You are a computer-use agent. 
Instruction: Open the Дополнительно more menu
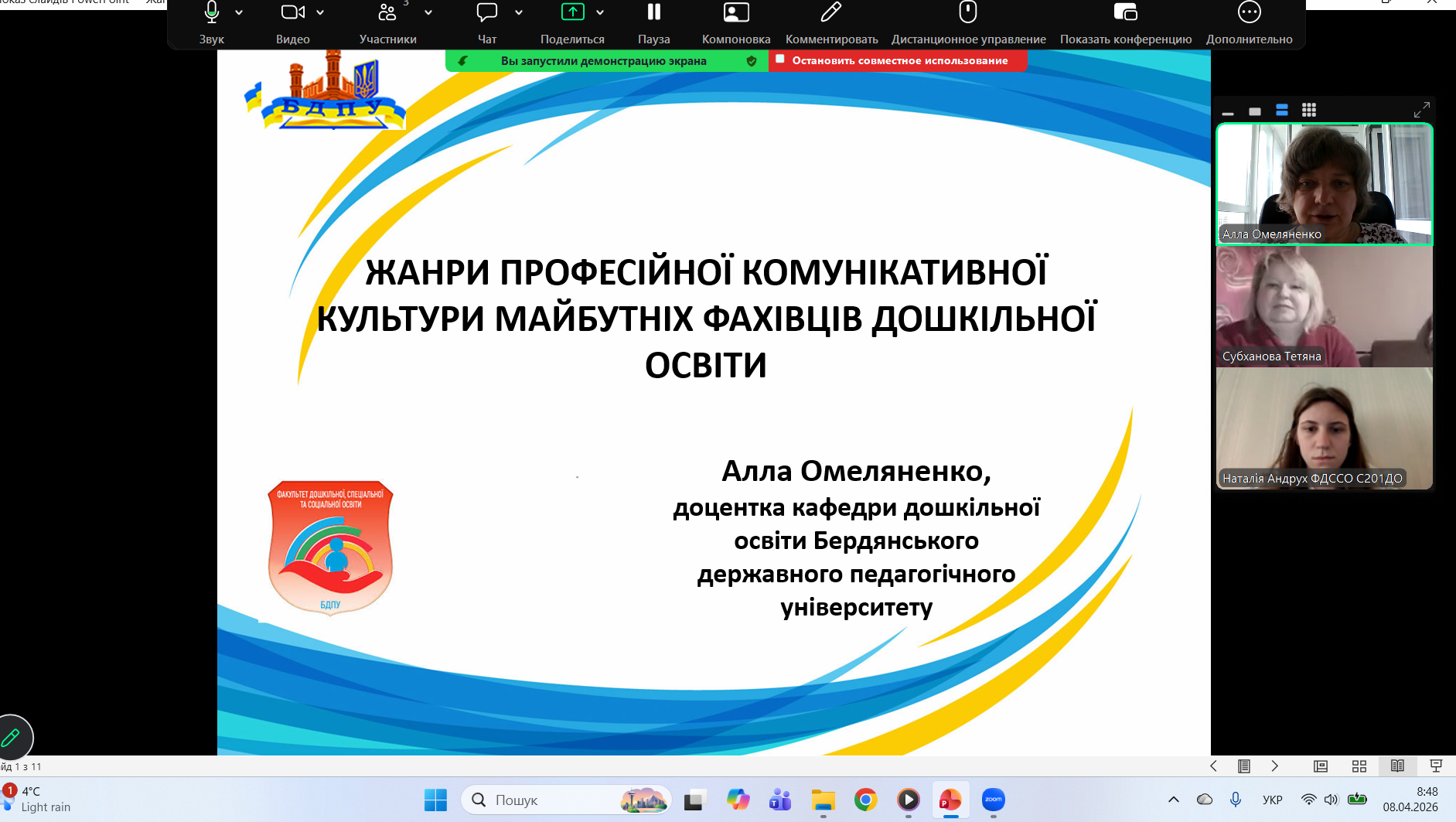coord(1249,13)
